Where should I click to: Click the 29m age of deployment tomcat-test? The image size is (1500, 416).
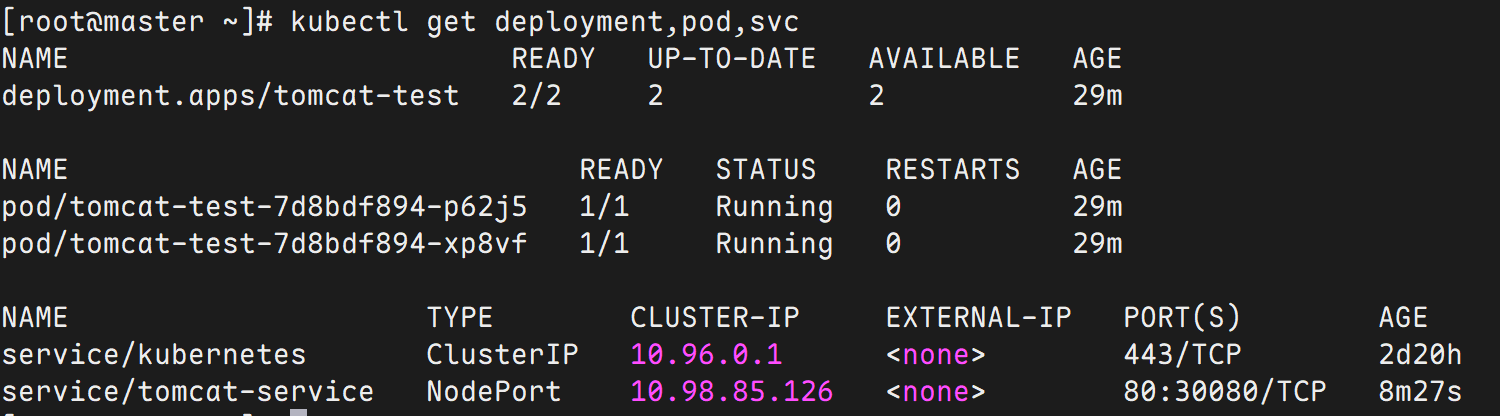[1097, 96]
